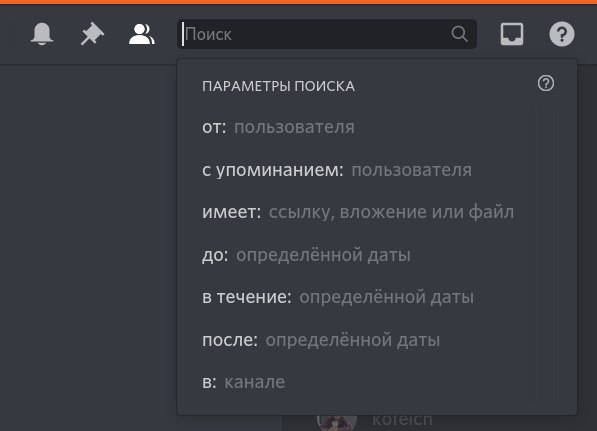597x431 pixels.
Task: Click the 'канале' hint text
Action: 255,382
